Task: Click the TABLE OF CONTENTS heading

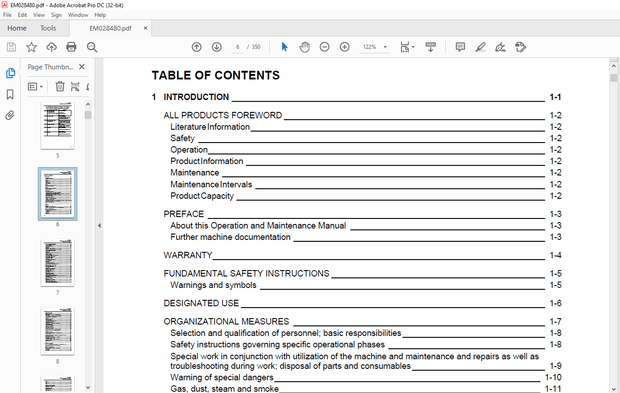Action: [x=215, y=75]
